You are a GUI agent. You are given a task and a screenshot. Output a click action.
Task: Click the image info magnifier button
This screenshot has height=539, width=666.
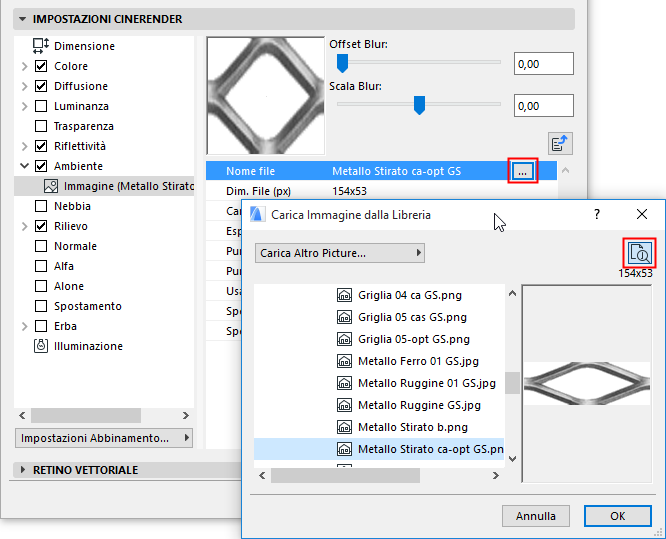coord(640,253)
